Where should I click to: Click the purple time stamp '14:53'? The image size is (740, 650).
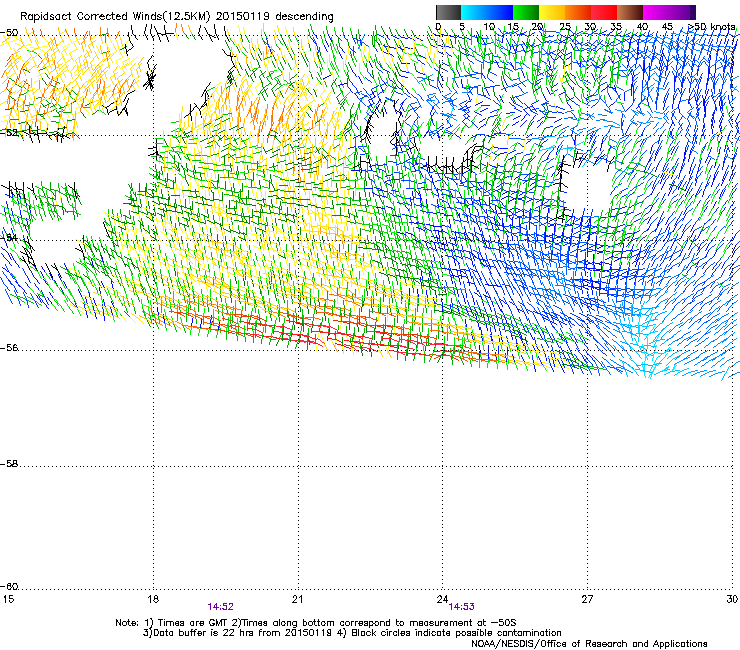[462, 607]
